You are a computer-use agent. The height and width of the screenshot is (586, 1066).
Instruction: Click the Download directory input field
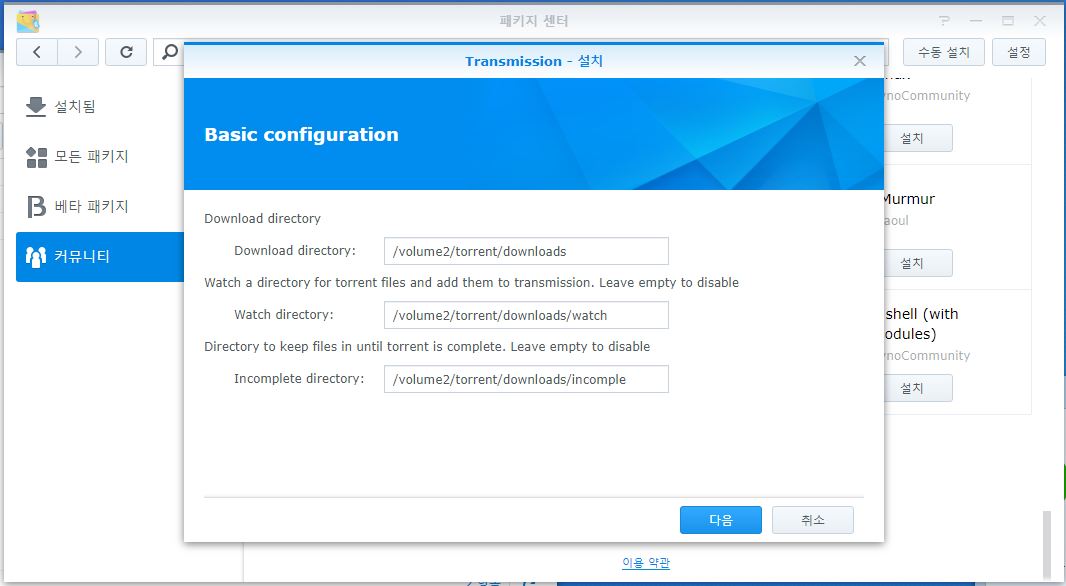[526, 251]
